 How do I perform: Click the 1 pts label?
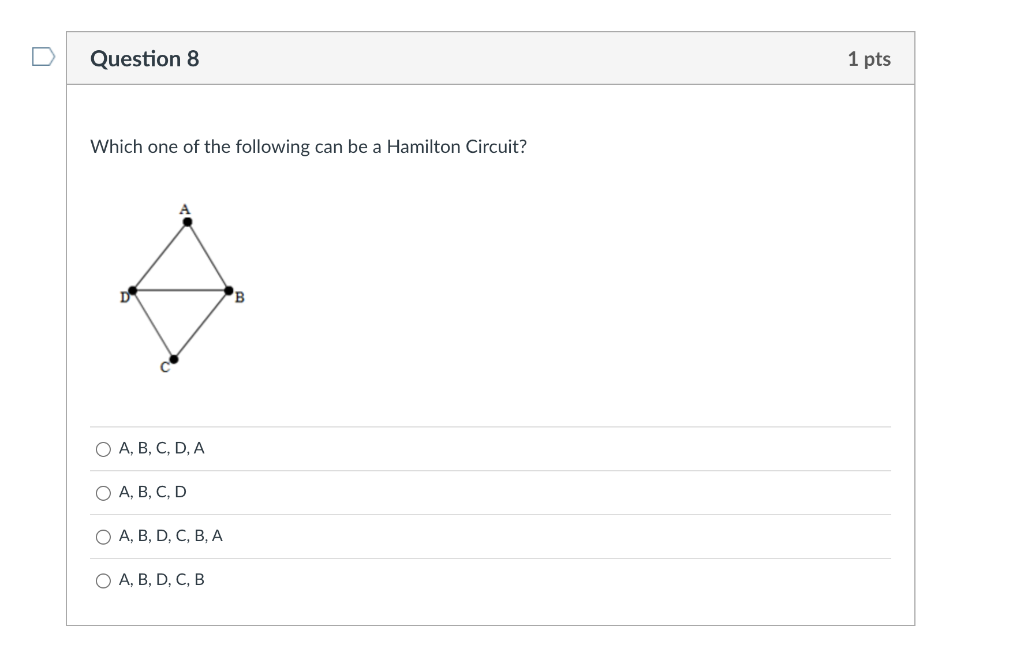pos(868,58)
